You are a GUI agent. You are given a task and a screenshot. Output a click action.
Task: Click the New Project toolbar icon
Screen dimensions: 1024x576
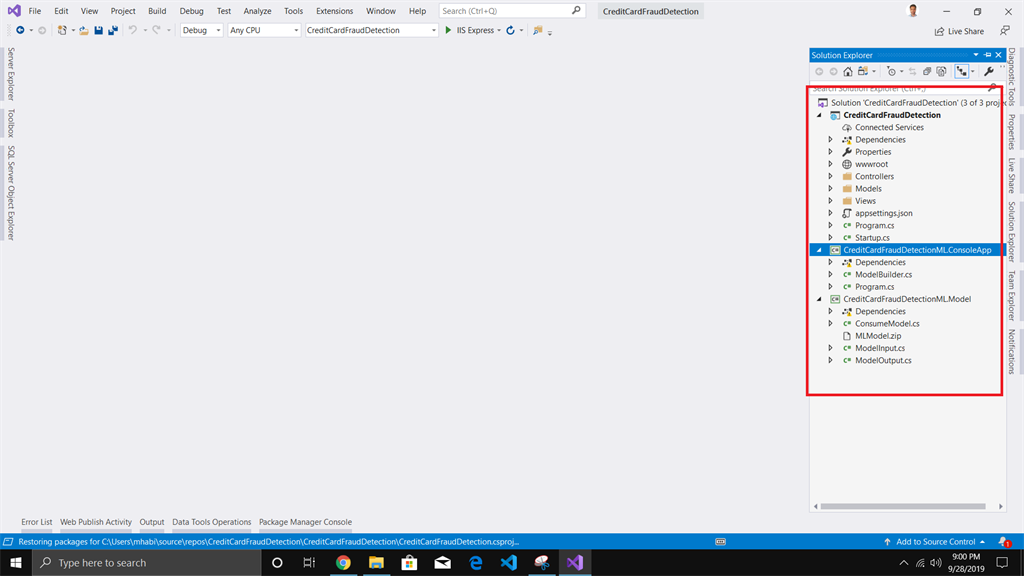click(62, 30)
